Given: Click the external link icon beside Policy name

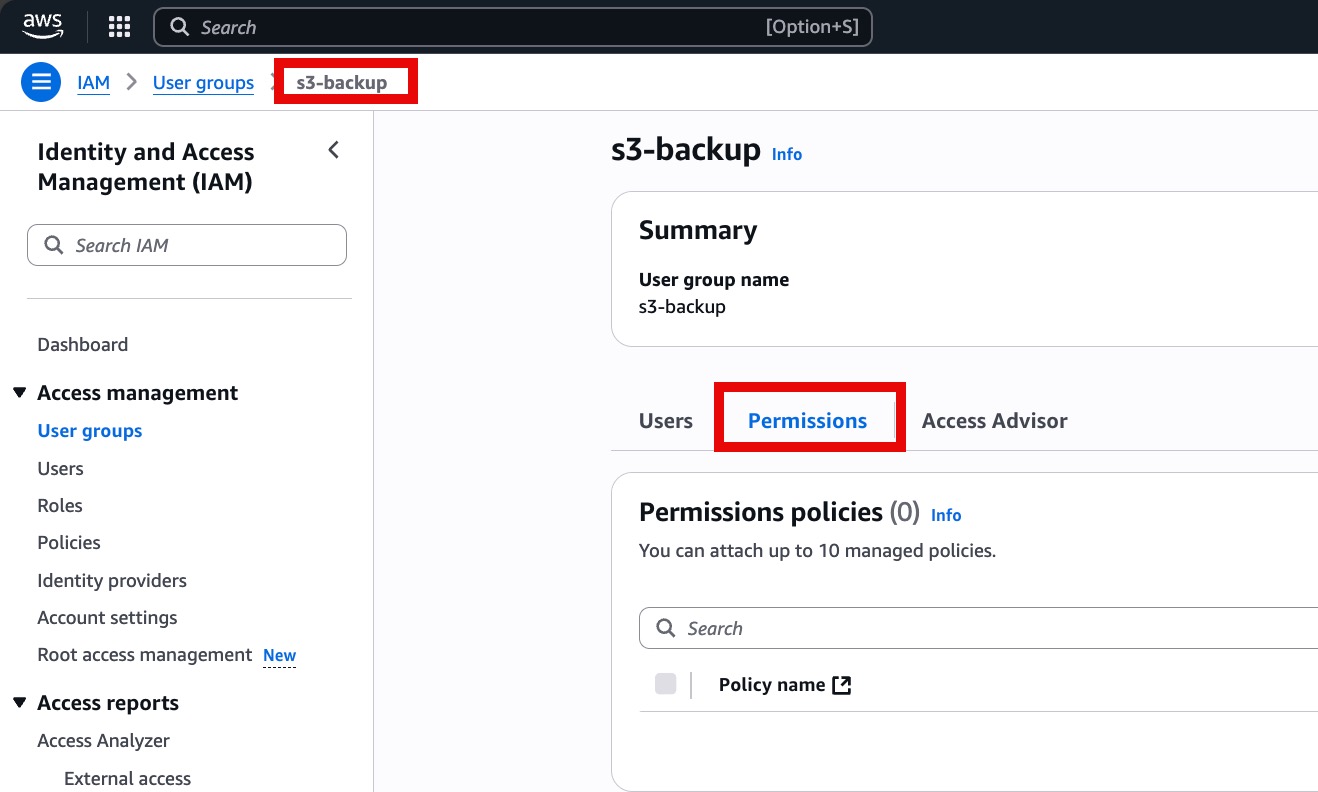Looking at the screenshot, I should coord(842,685).
